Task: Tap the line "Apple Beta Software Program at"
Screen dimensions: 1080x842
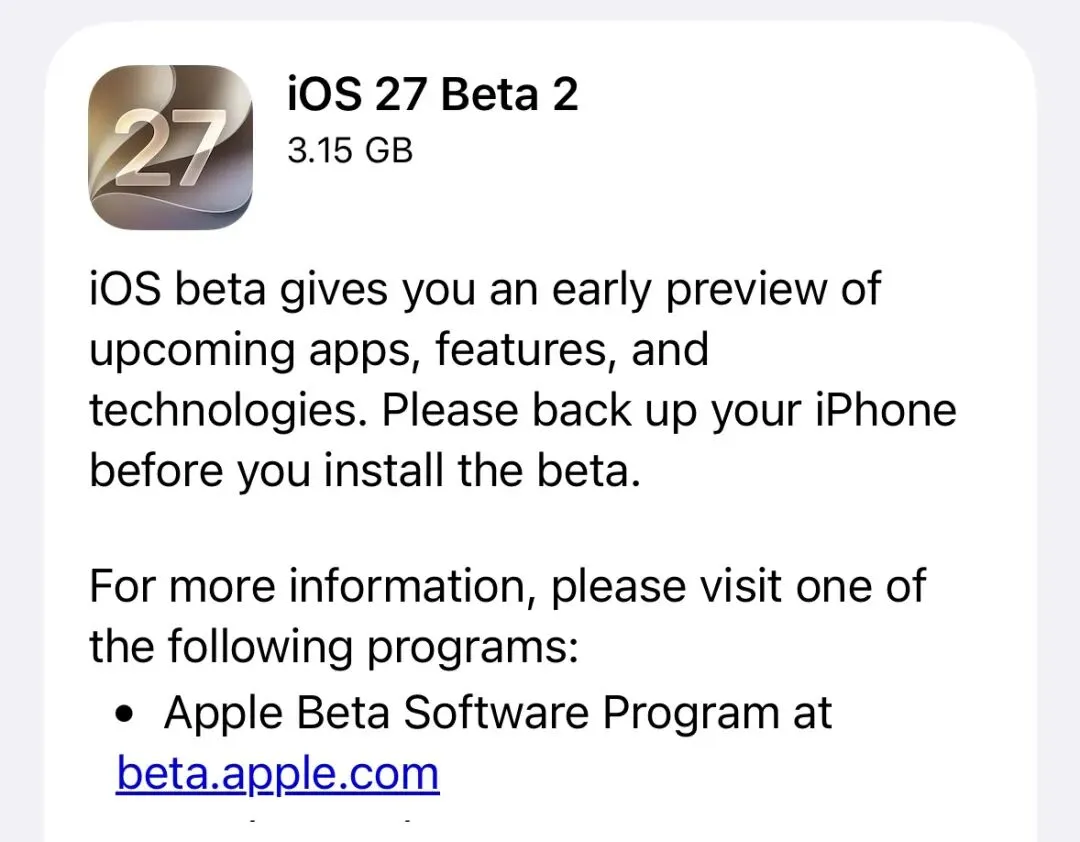Action: [x=498, y=712]
